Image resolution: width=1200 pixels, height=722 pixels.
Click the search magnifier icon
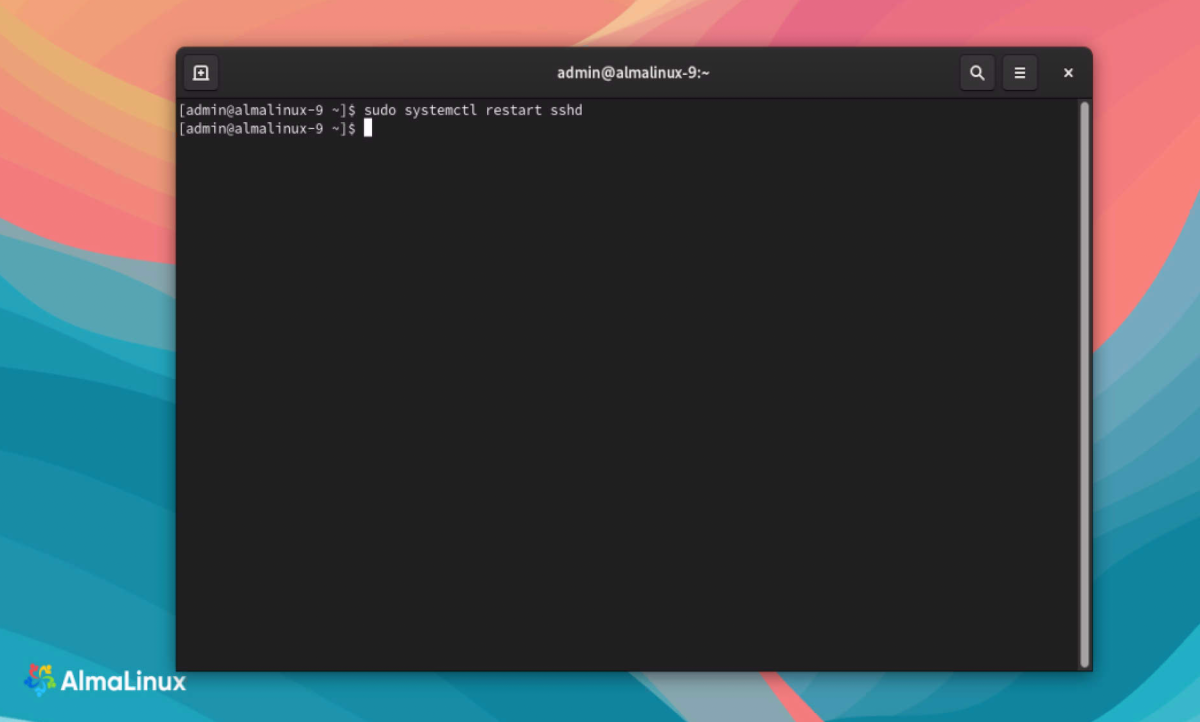click(x=977, y=73)
